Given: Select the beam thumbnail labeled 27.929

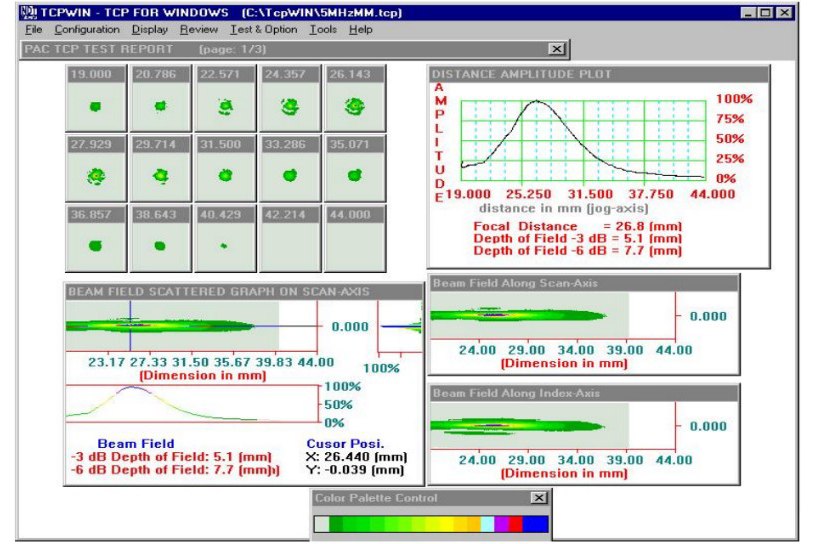Looking at the screenshot, I should pos(93,174).
